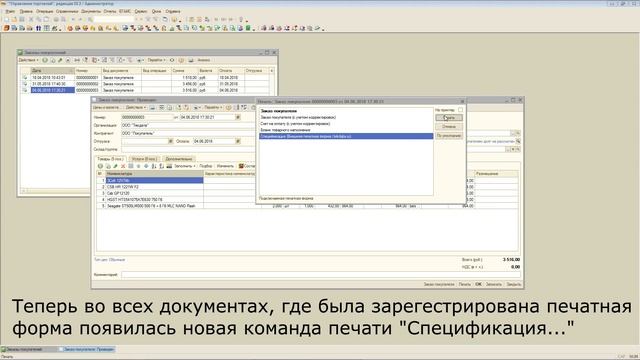Switch to 'Услуги (0 поз.)' tab
The width and height of the screenshot is (640, 360).
click(144, 159)
